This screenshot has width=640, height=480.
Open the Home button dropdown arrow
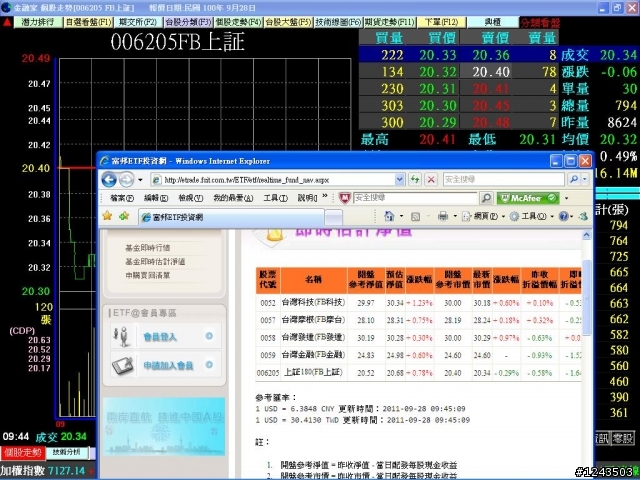coord(401,216)
